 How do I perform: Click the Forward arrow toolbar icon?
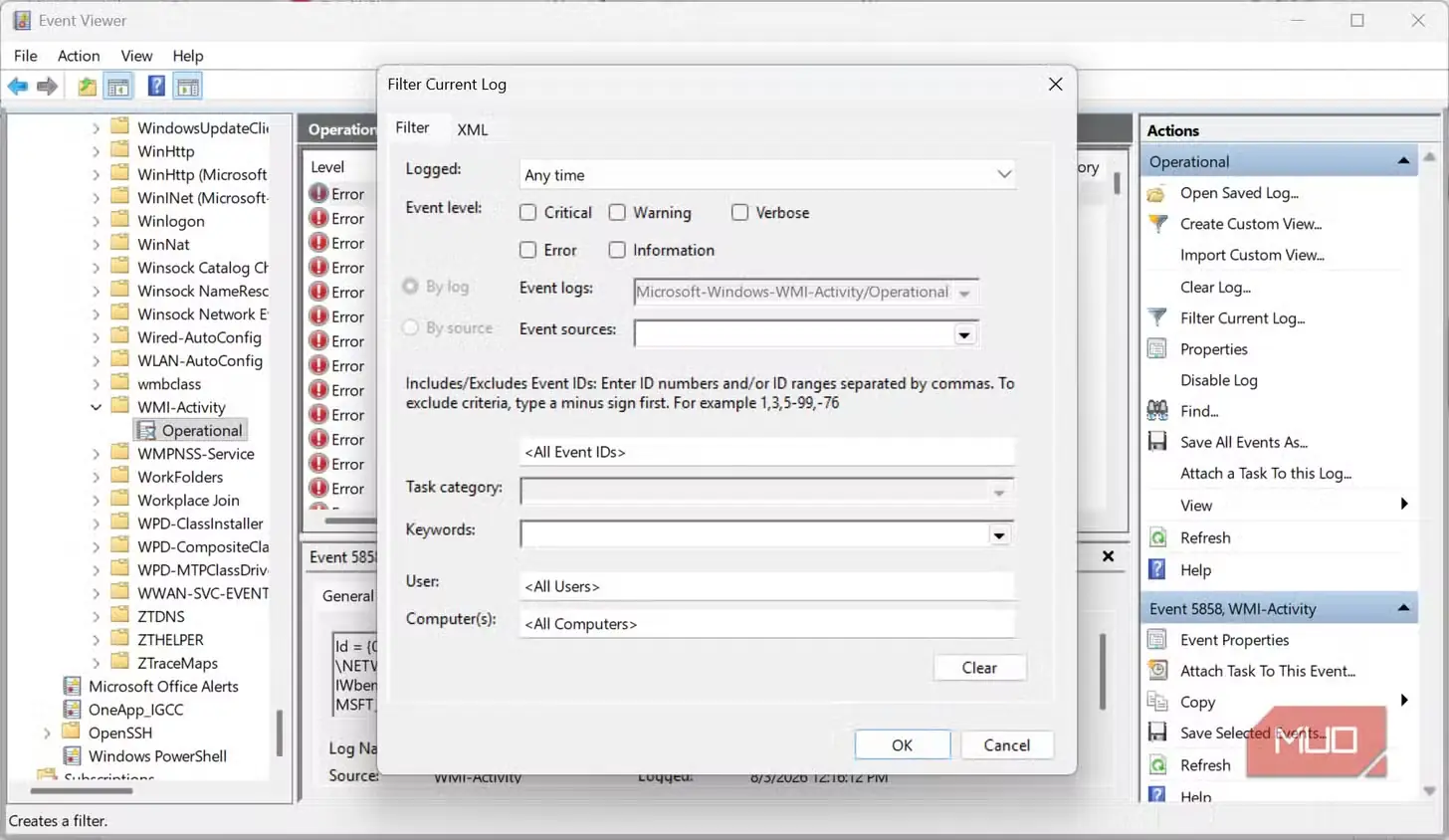point(47,87)
